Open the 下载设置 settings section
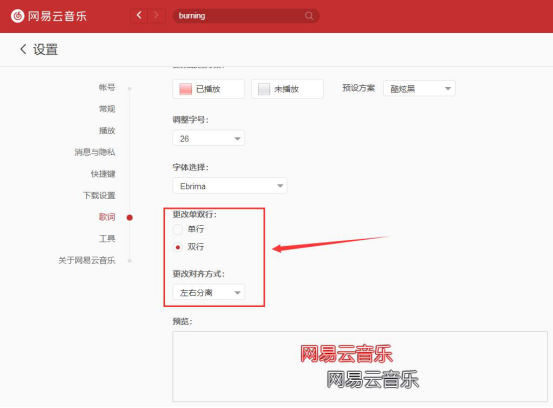The image size is (553, 408). point(99,195)
